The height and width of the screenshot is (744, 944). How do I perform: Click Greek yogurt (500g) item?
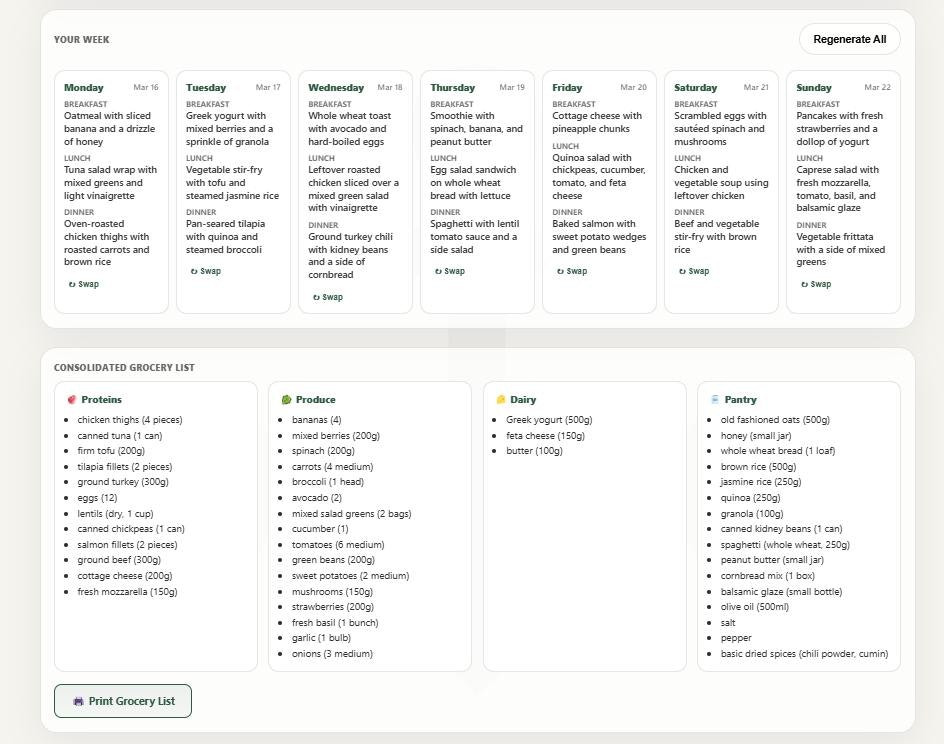pos(549,420)
